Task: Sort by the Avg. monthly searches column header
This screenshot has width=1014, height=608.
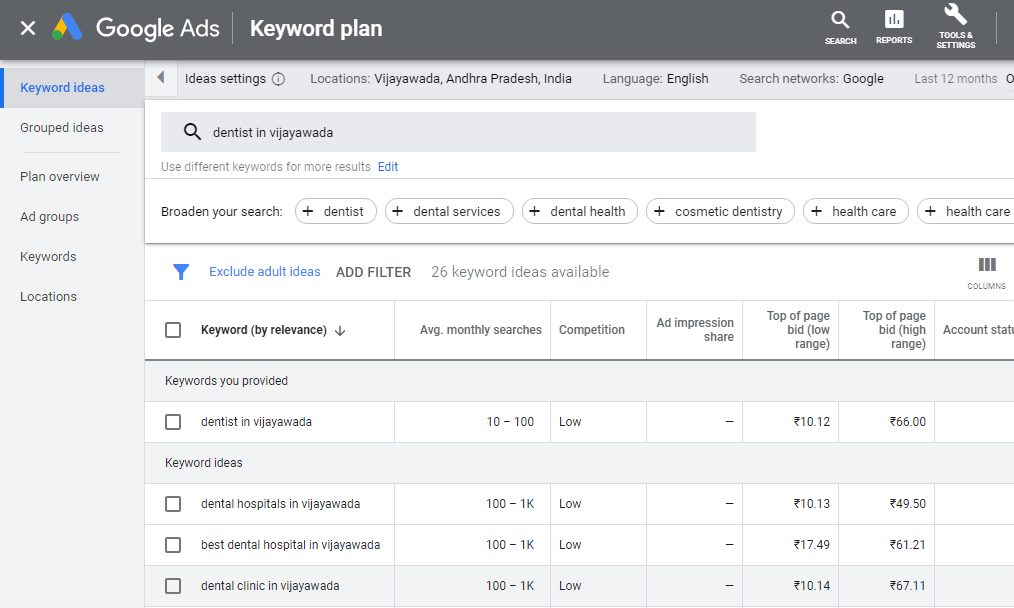Action: point(480,330)
